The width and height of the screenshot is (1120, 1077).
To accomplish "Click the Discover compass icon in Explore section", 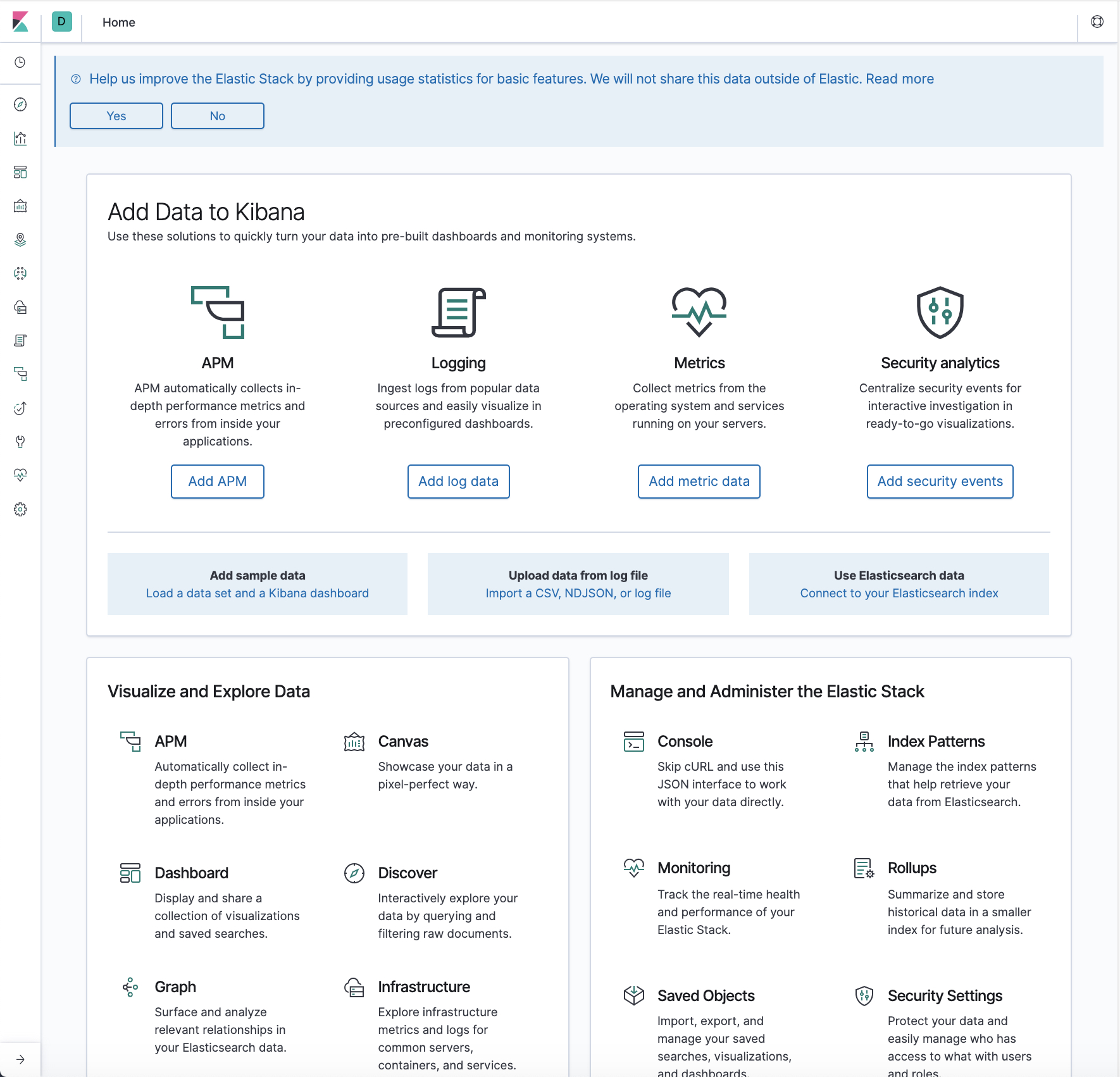I will [x=354, y=873].
